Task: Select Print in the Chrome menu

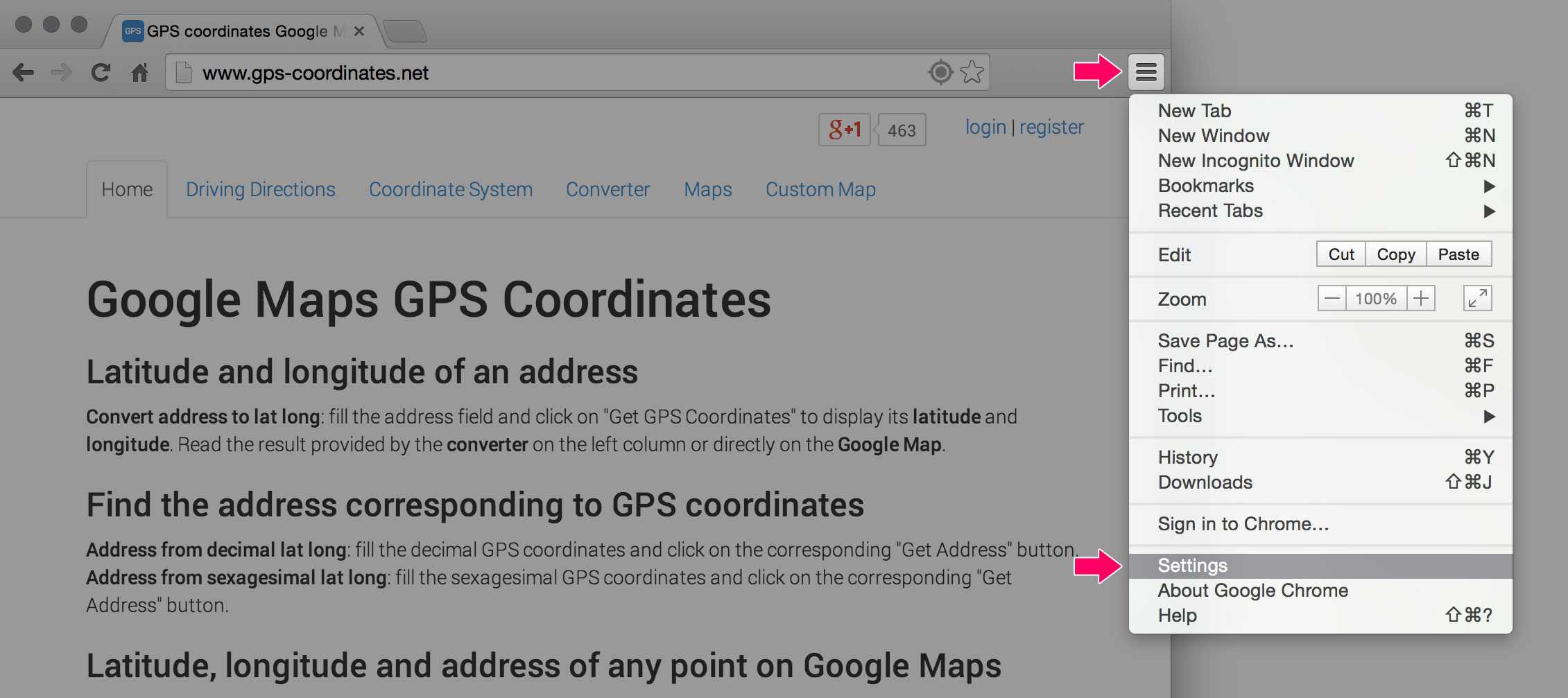Action: [1320, 391]
